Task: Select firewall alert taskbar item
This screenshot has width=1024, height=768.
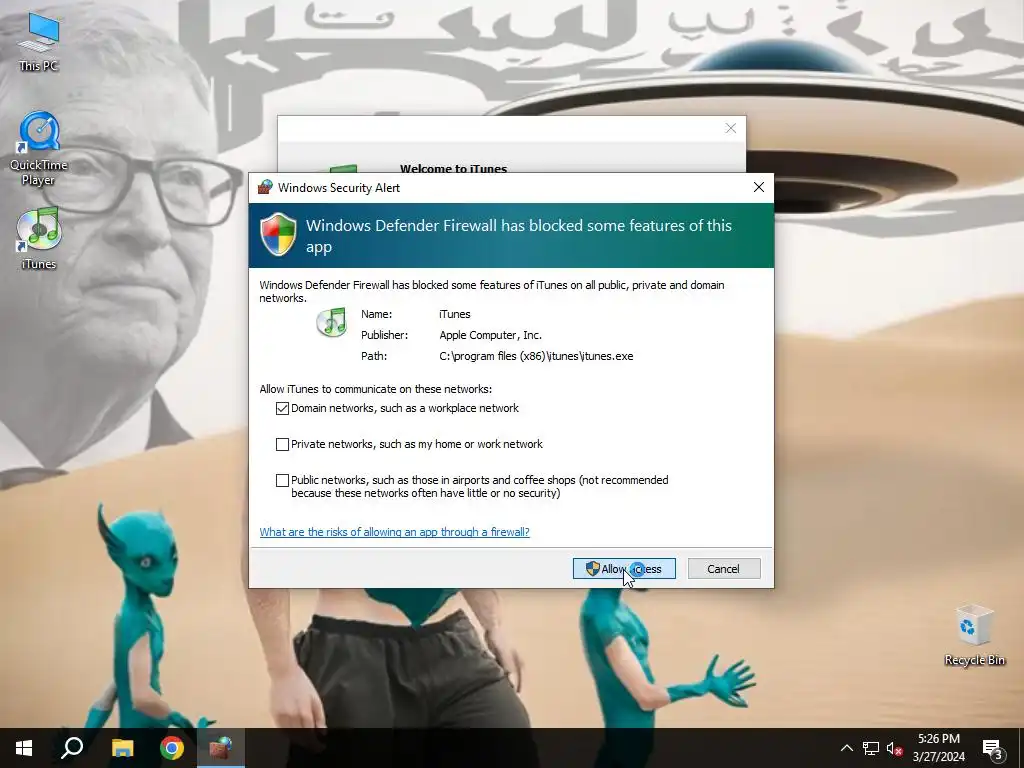Action: pyautogui.click(x=221, y=748)
